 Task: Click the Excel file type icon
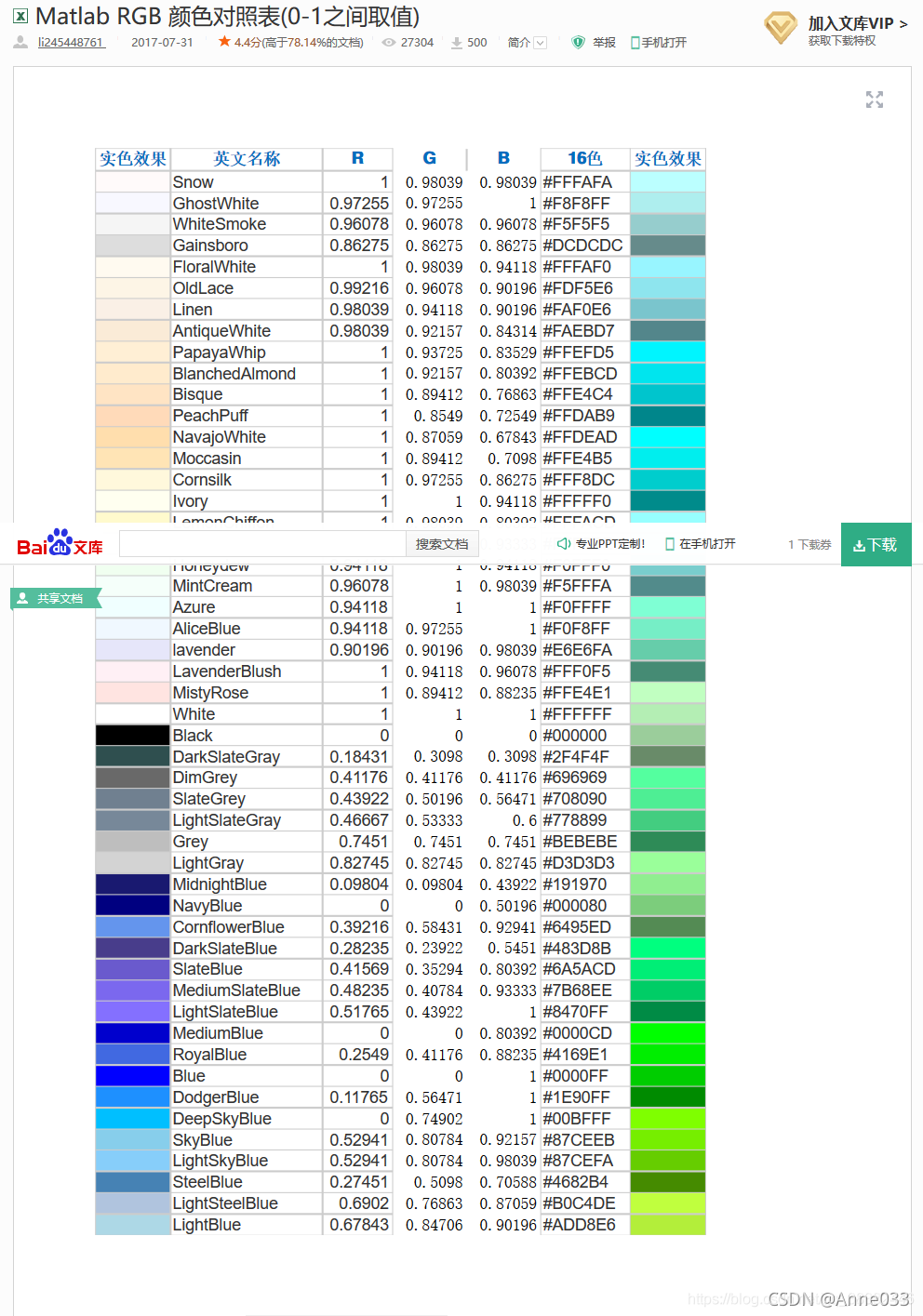(x=20, y=16)
